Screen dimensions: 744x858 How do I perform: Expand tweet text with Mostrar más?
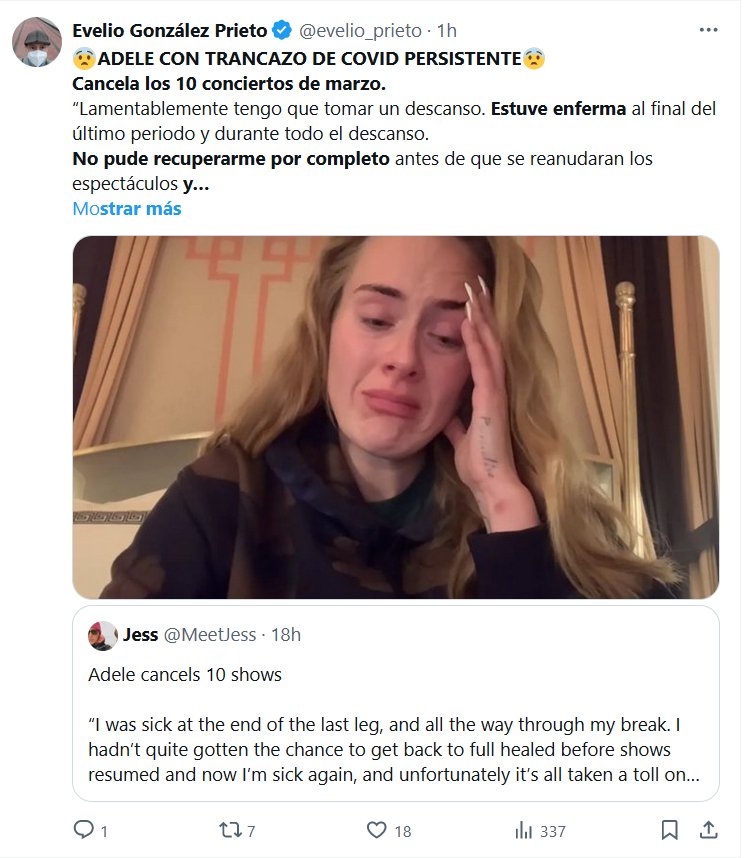click(127, 209)
